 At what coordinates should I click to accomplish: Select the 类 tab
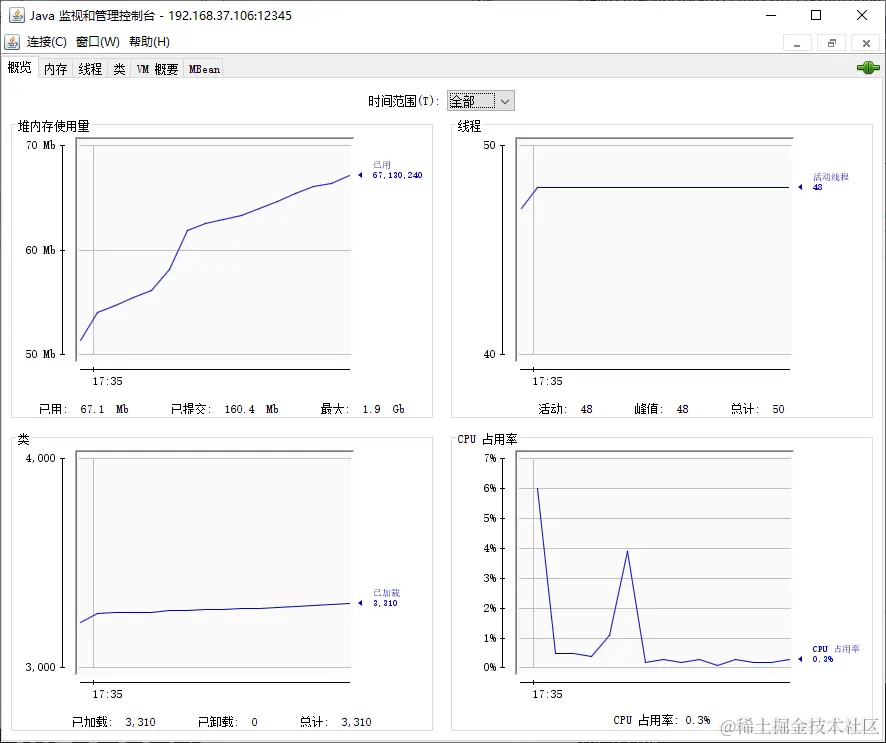click(x=119, y=68)
